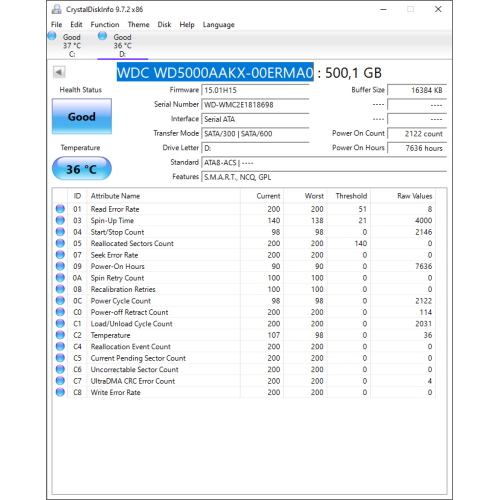Viewport: 500px width, 500px height.
Task: Click the Current column header
Action: [262, 196]
